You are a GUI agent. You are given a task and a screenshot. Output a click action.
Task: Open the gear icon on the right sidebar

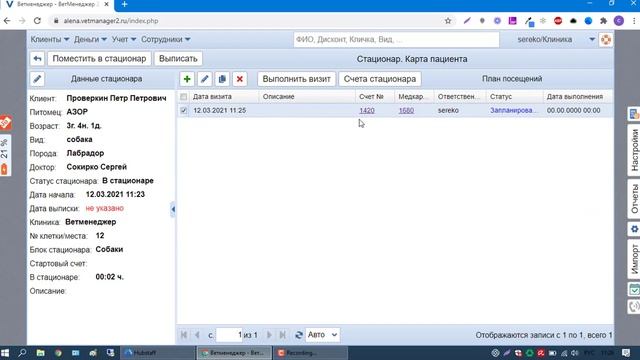coord(634,229)
